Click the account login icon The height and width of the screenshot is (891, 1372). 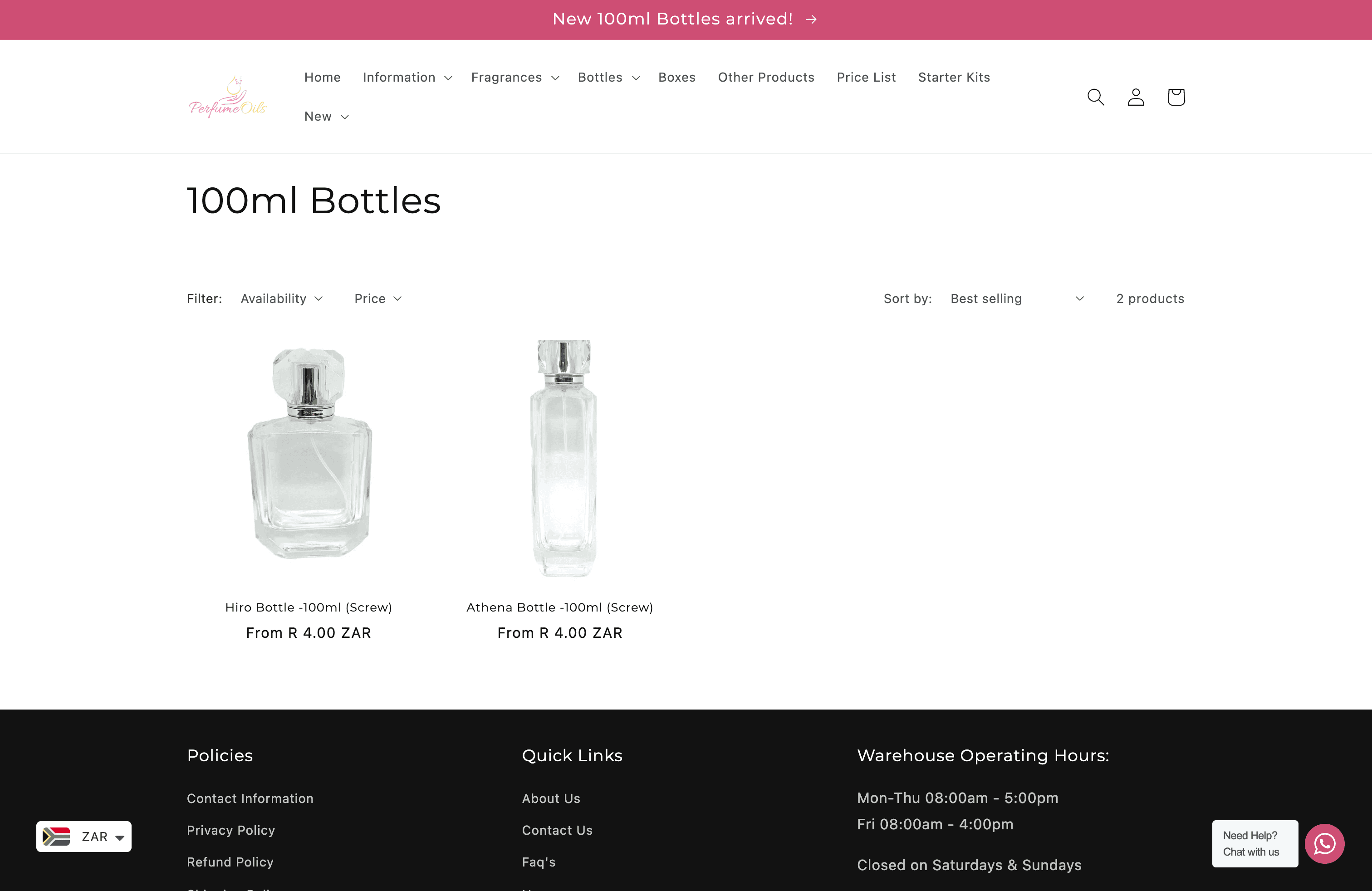(1135, 97)
